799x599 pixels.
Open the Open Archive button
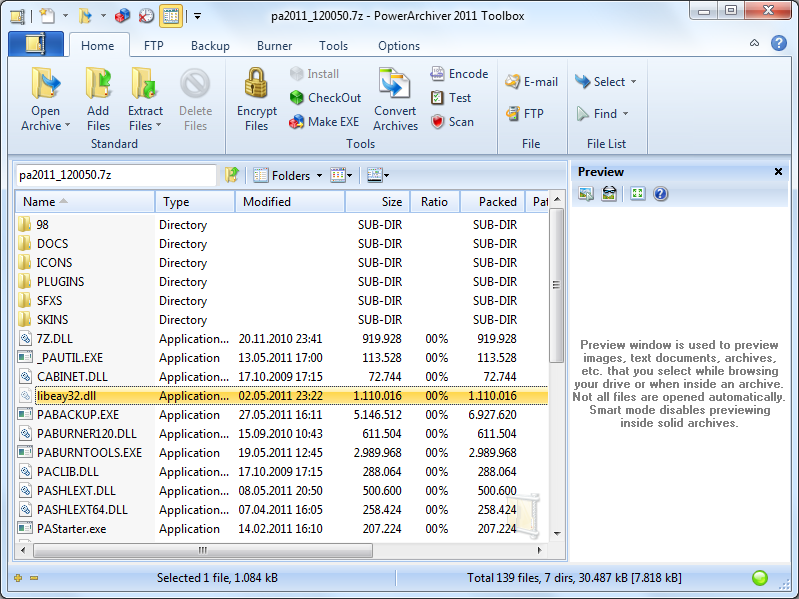[45, 99]
